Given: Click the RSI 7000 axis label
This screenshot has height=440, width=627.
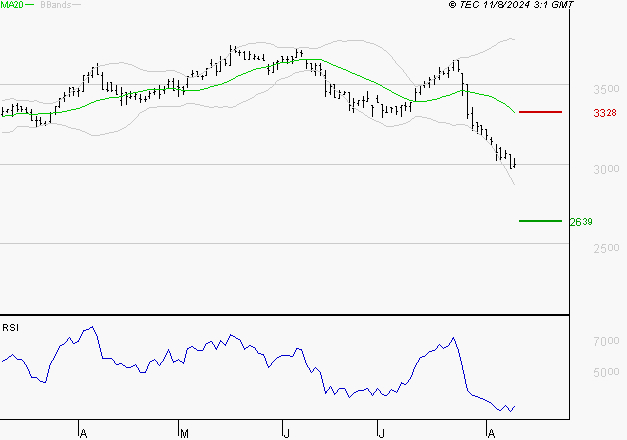Looking at the screenshot, I should coord(606,341).
